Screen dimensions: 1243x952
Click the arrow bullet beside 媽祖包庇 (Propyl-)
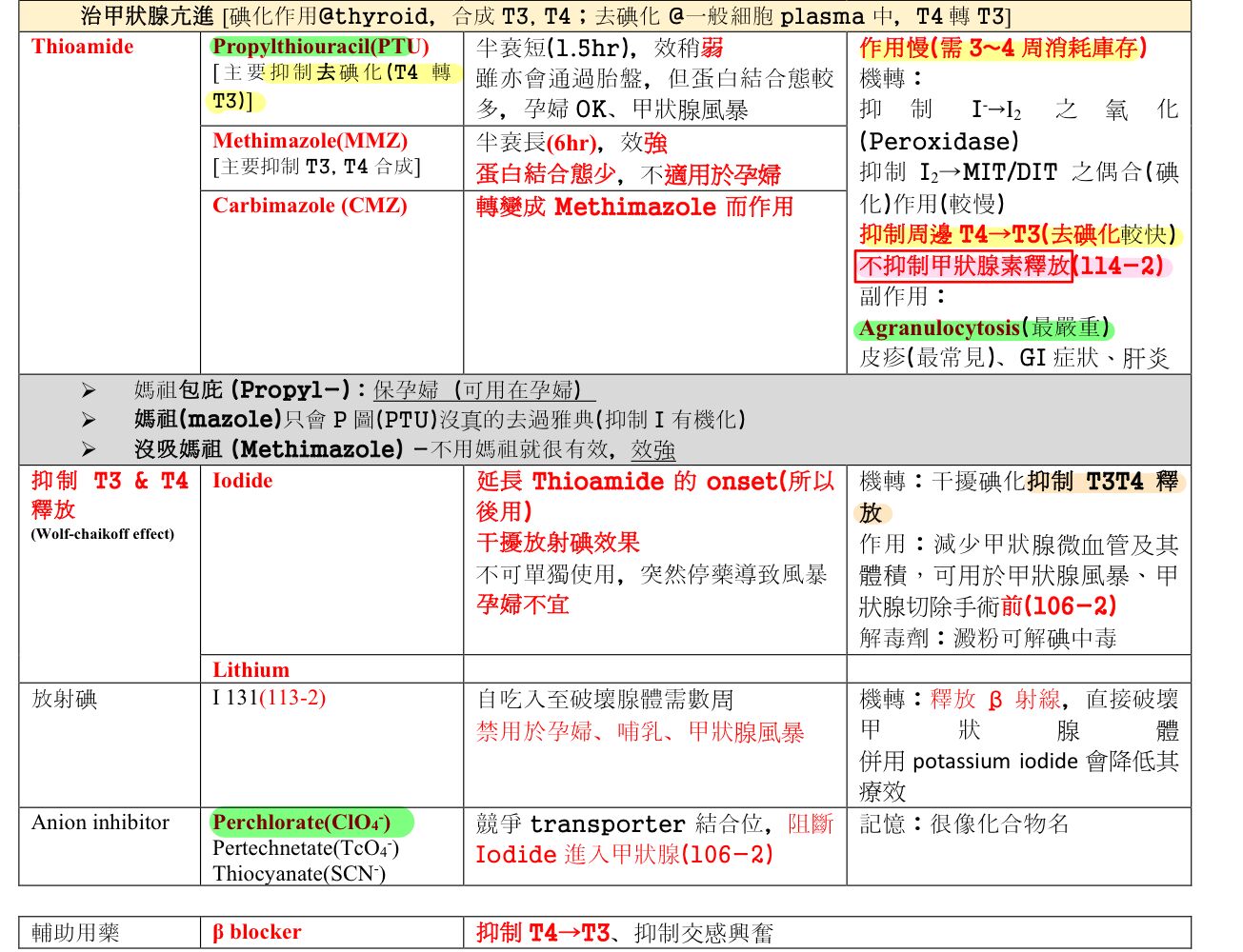(89, 390)
